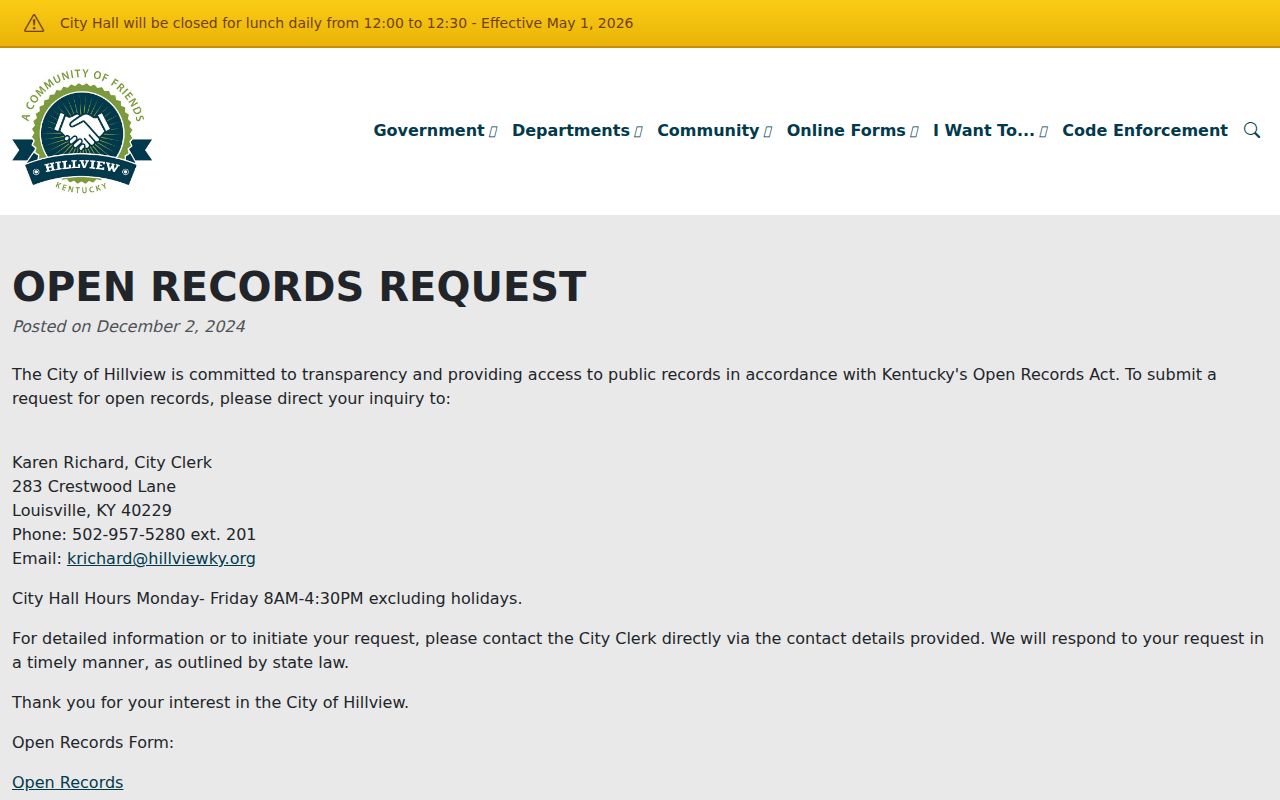Screen dimensions: 1280x800
Task: Expand I Want To... dropdown arrow
Action: tap(1043, 131)
